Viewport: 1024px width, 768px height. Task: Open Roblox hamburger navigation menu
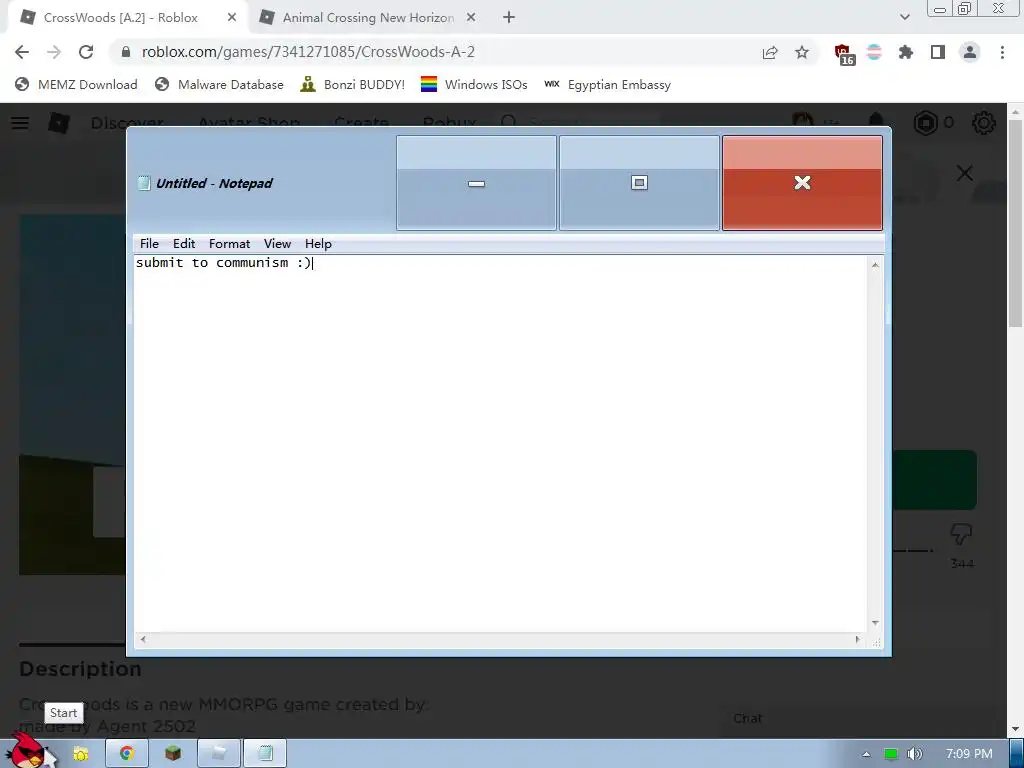click(20, 123)
